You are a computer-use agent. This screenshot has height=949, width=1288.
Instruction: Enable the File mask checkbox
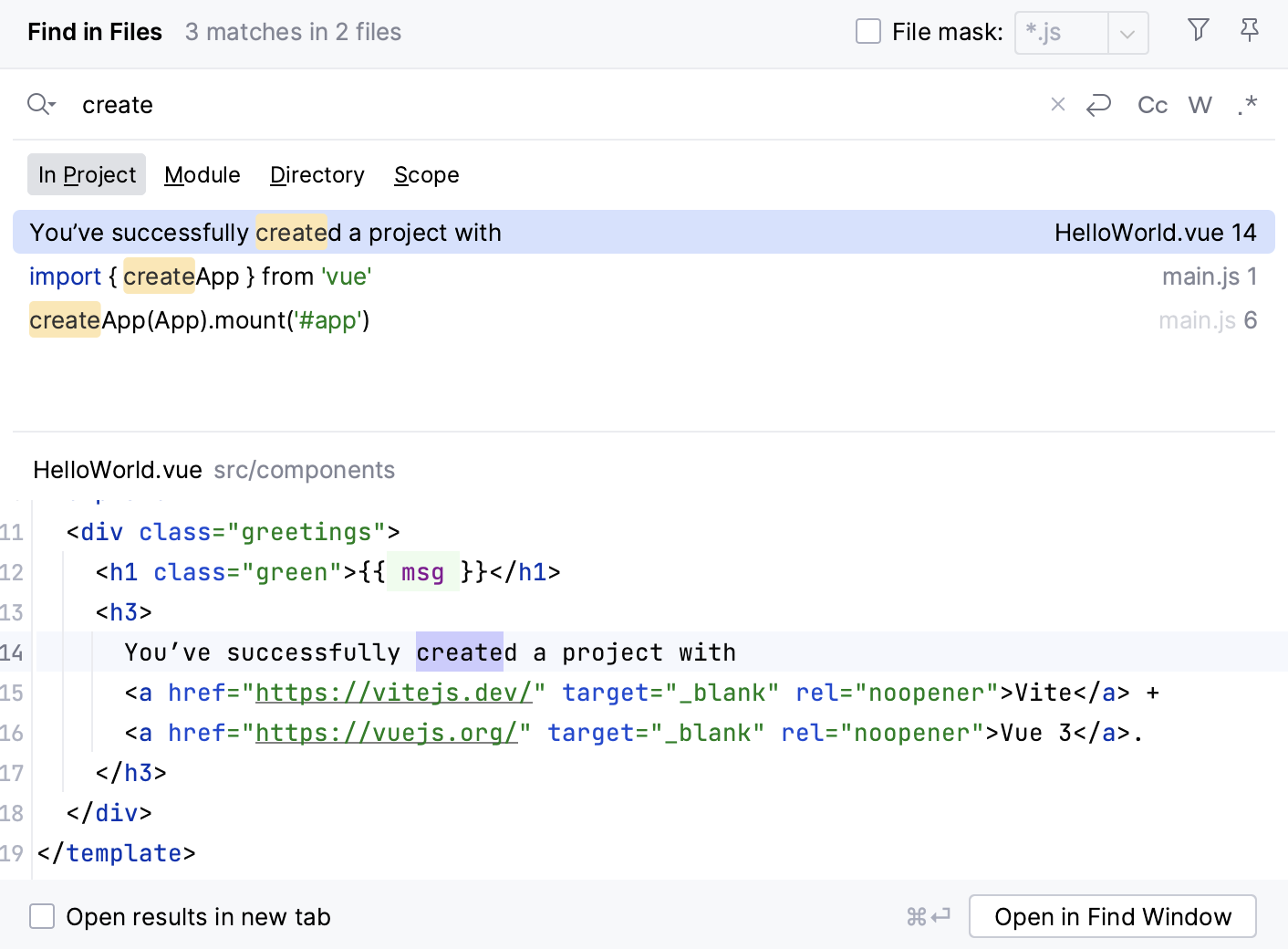pos(867,30)
